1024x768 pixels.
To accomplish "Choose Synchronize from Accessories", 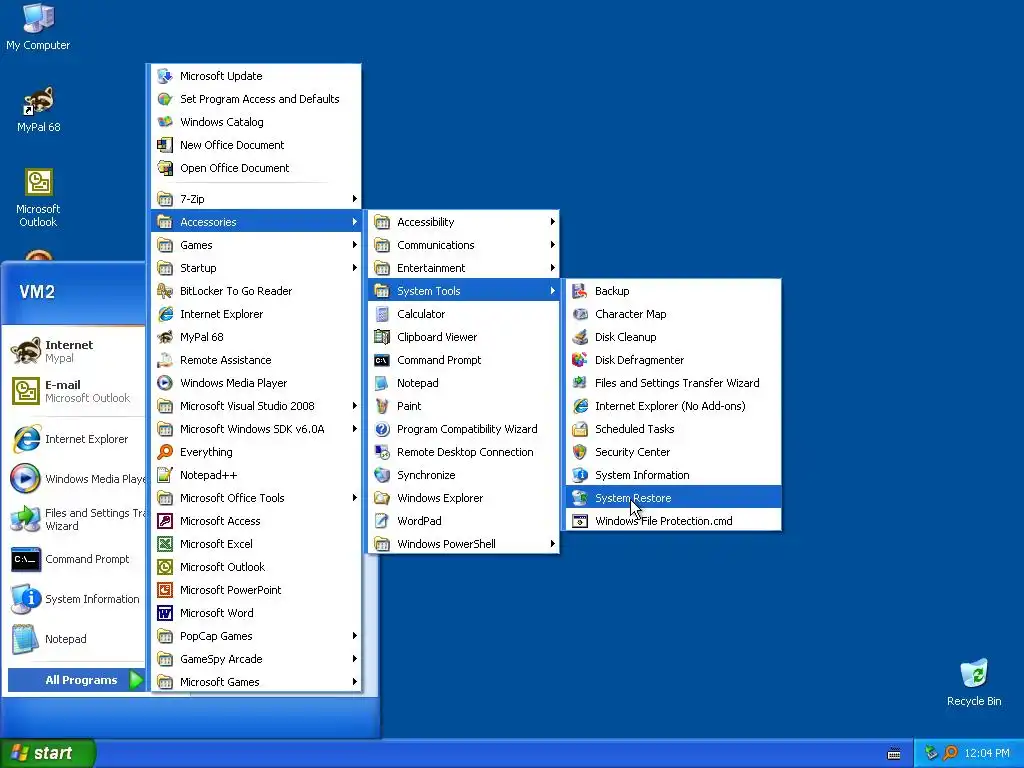I will [464, 475].
